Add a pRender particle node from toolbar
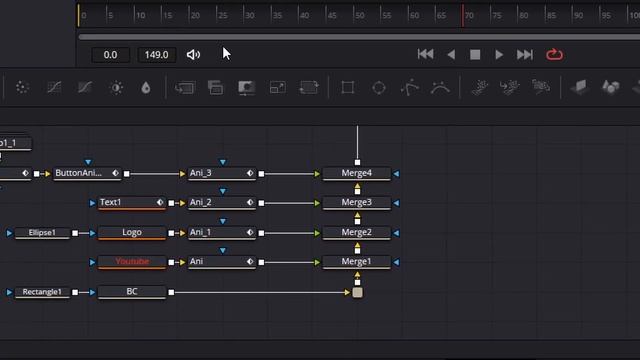The width and height of the screenshot is (640, 360). tap(541, 87)
